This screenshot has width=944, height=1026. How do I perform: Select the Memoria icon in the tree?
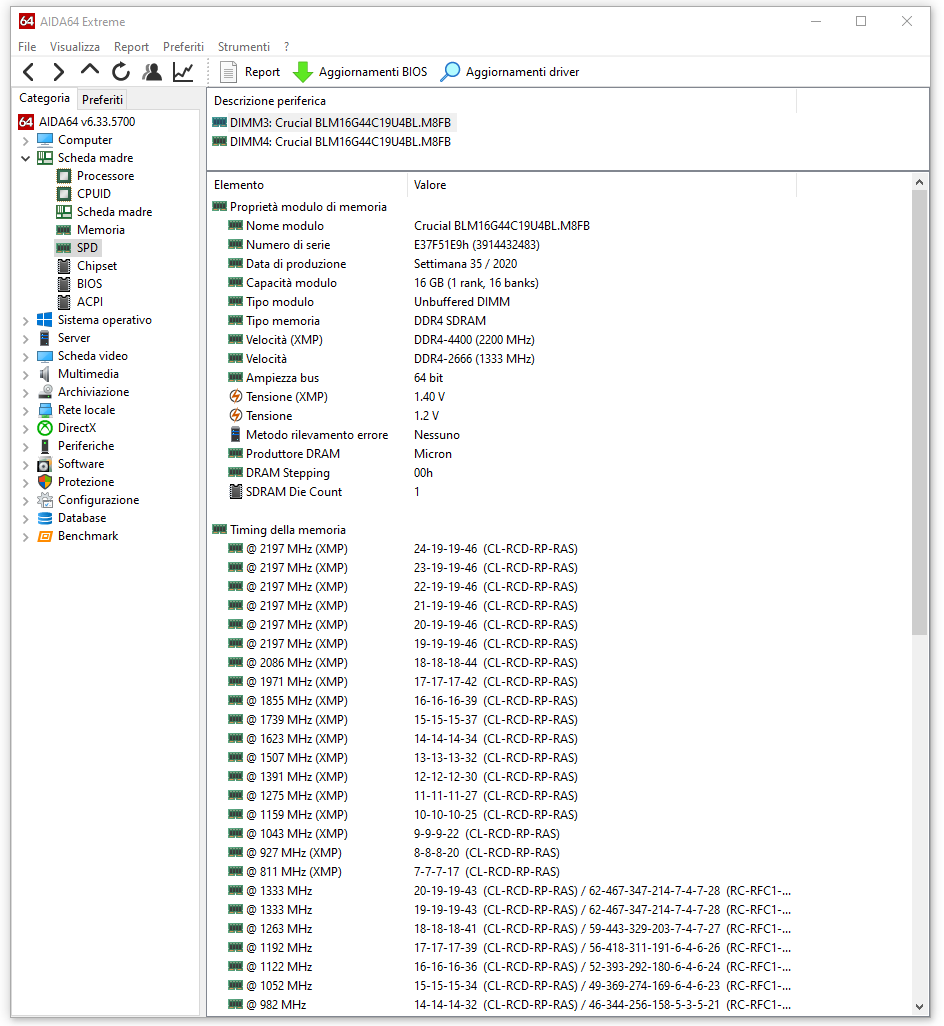(63, 230)
